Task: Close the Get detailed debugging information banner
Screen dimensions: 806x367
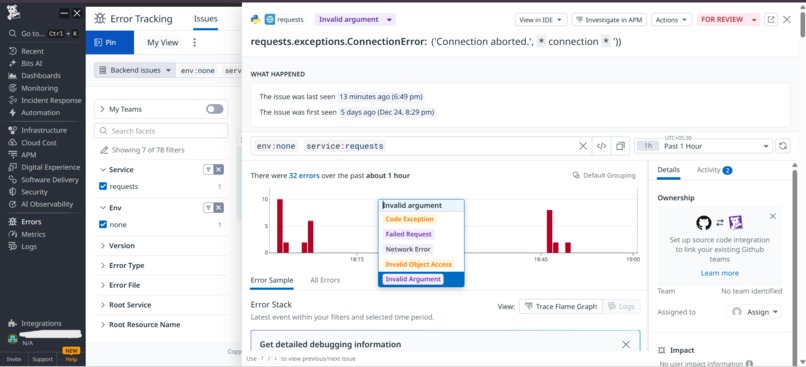Action: coord(626,344)
